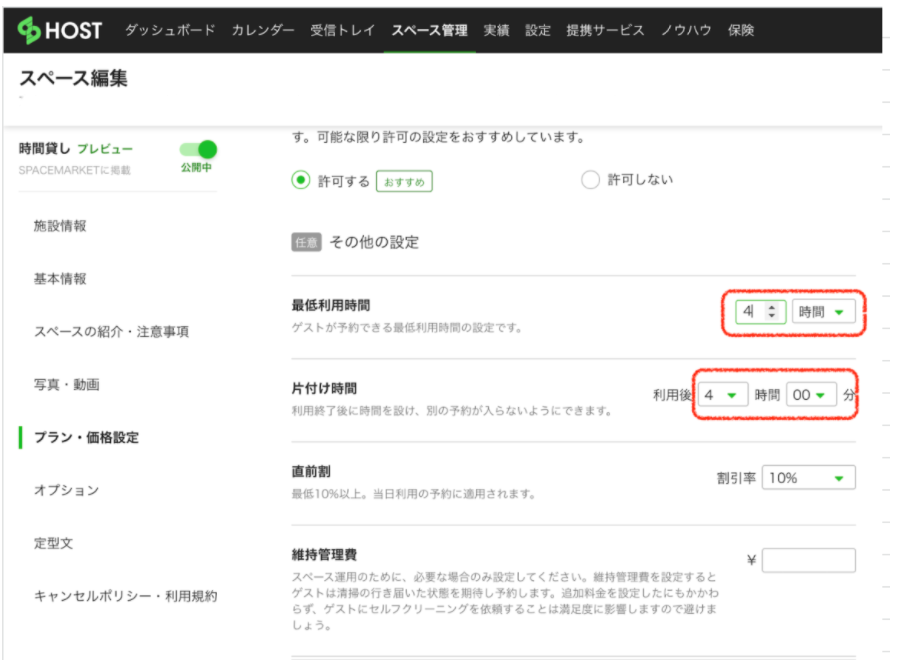Image resolution: width=910 pixels, height=660 pixels.
Task: Open 写真・動画 sidebar section
Action: [x=66, y=384]
